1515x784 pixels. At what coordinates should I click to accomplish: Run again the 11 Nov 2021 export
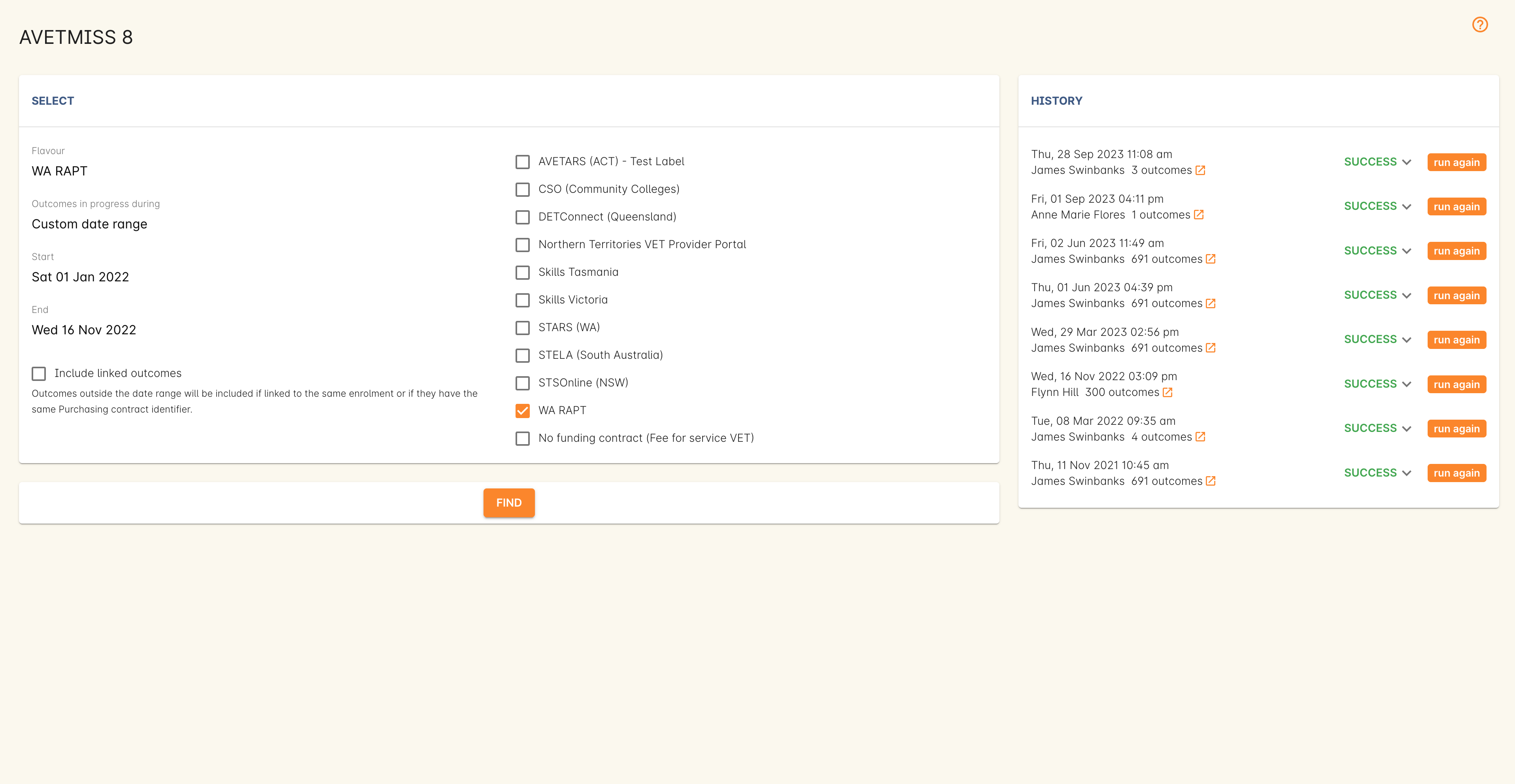1456,473
